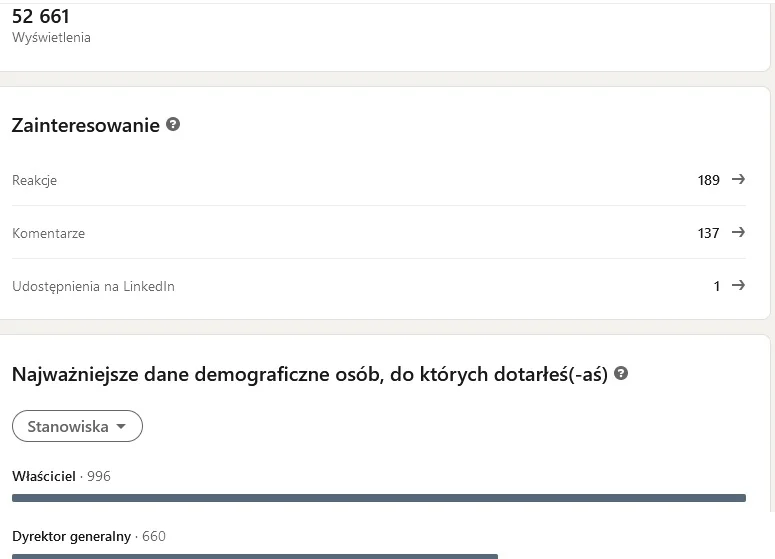775x559 pixels.
Task: Open Udostępnienia na LinkedIn details
Action: (x=379, y=286)
